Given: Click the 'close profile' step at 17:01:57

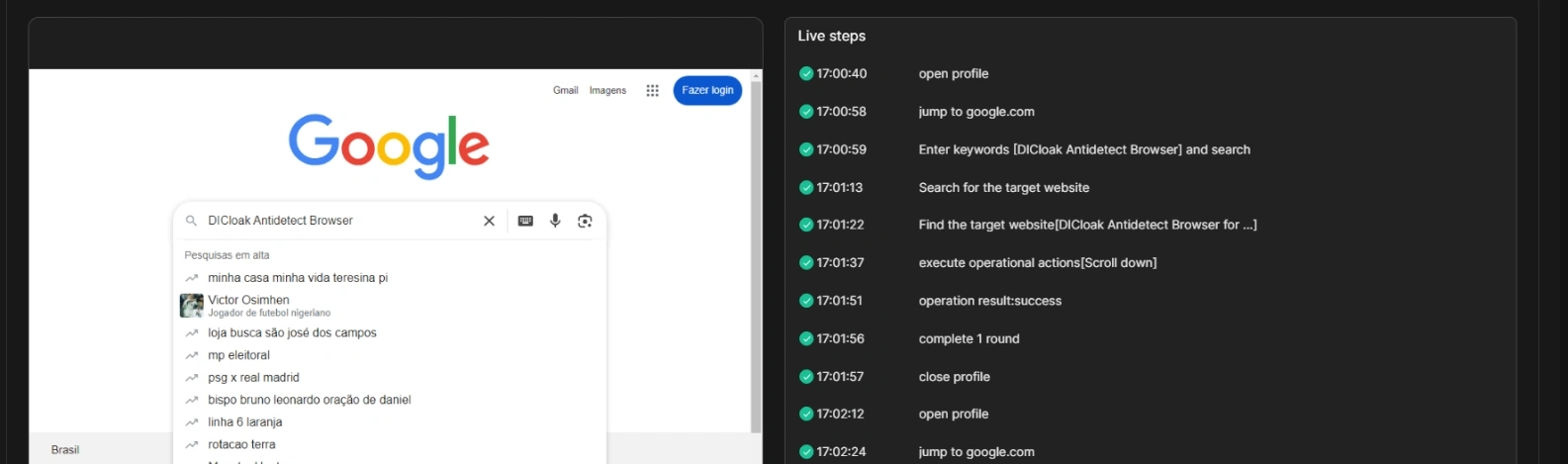Looking at the screenshot, I should [x=954, y=376].
